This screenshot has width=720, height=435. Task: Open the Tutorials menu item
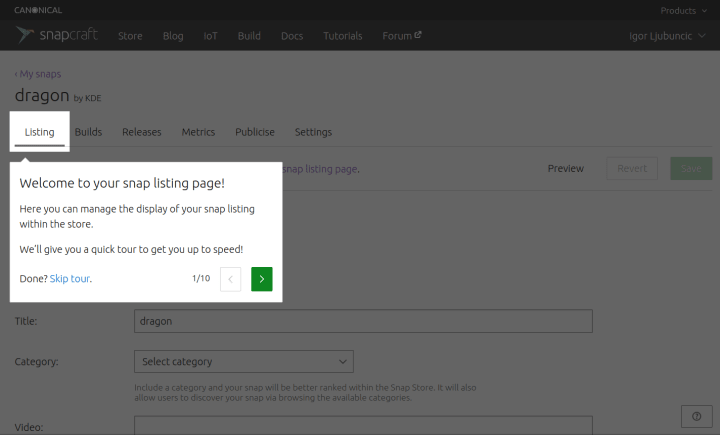tap(343, 36)
